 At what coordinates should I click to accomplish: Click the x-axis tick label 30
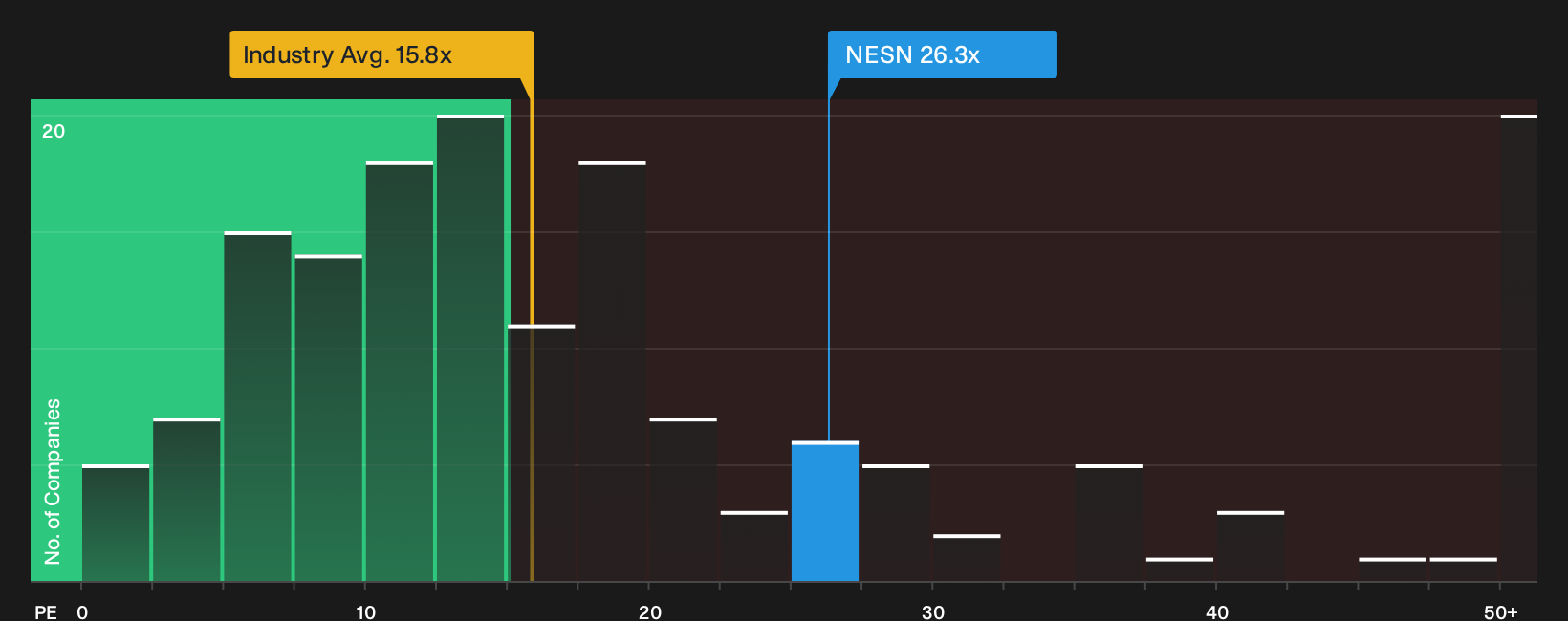click(933, 612)
